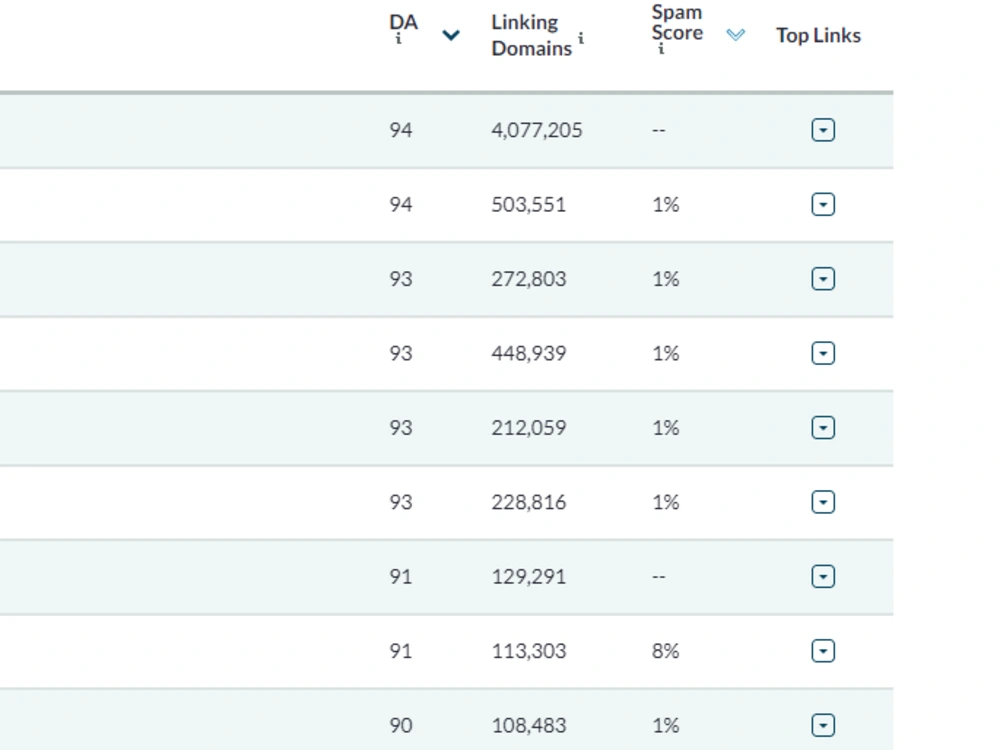Expand Top Links for the 212,059 row
1000x750 pixels.
(823, 428)
